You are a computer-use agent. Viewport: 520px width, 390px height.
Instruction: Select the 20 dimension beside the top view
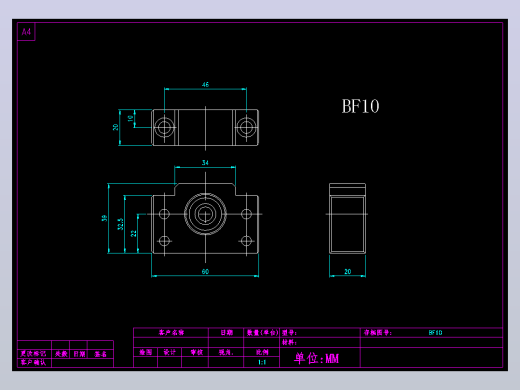pos(115,127)
